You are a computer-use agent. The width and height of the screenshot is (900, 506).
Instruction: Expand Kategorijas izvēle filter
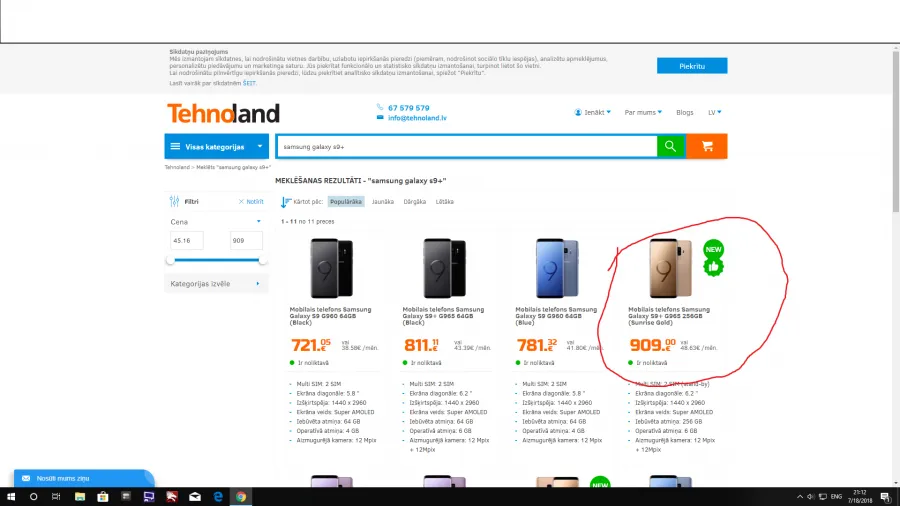click(216, 283)
